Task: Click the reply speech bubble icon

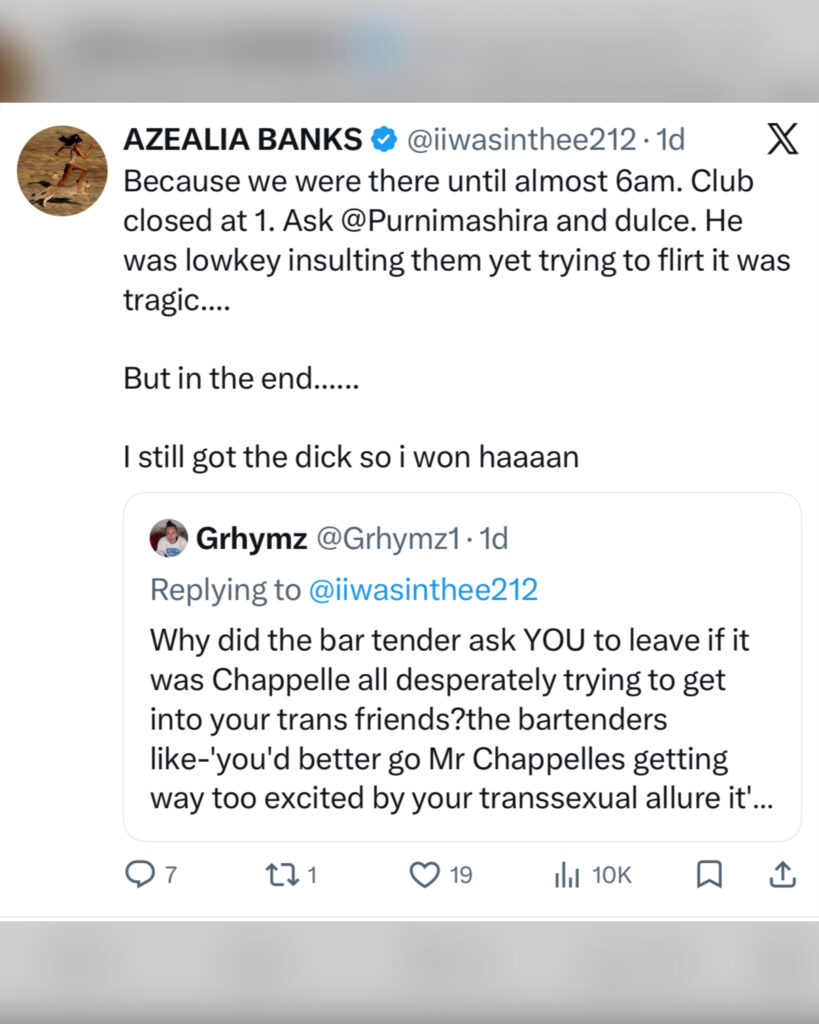Action: point(138,875)
